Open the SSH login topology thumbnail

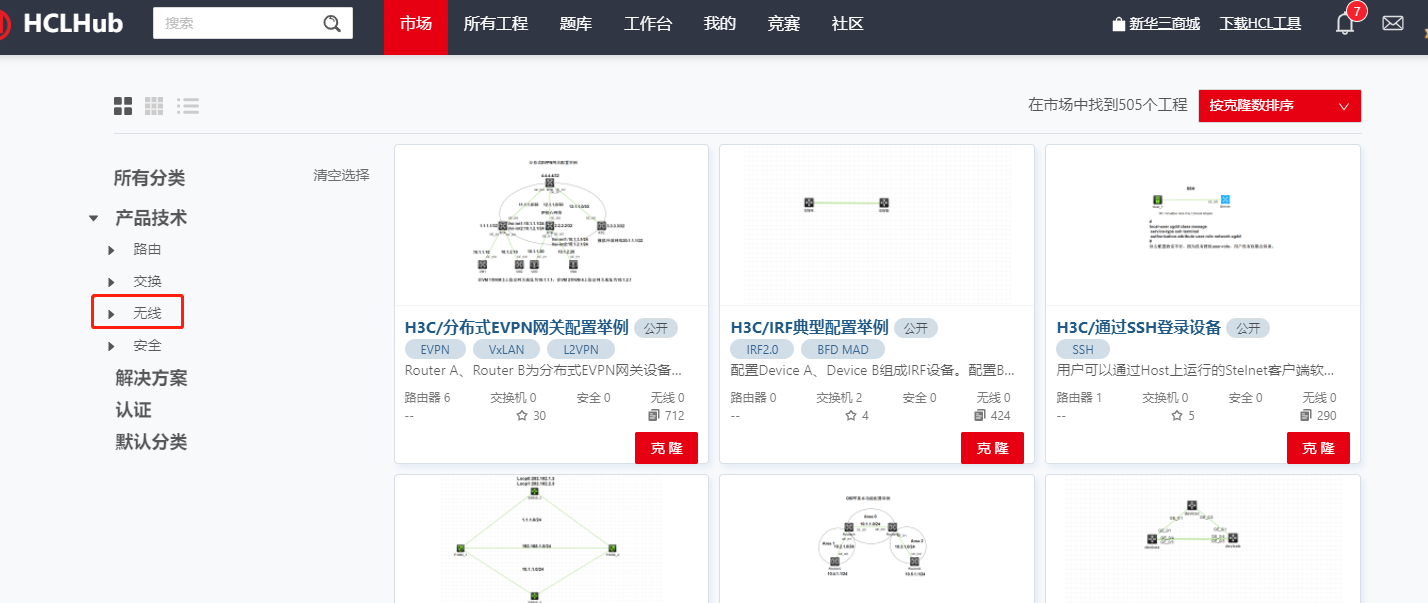click(x=1203, y=225)
